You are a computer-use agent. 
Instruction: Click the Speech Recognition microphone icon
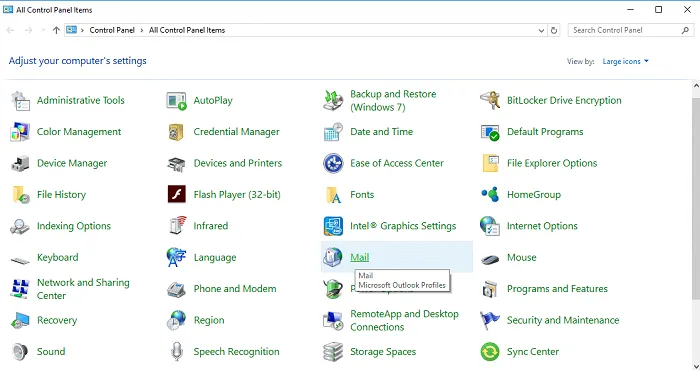click(177, 352)
